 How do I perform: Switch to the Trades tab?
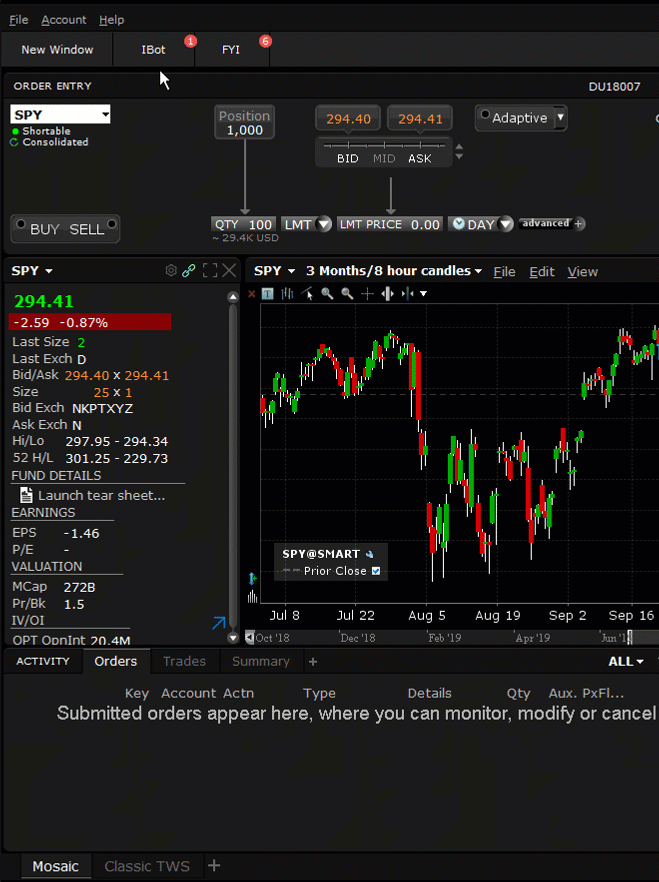[x=184, y=661]
